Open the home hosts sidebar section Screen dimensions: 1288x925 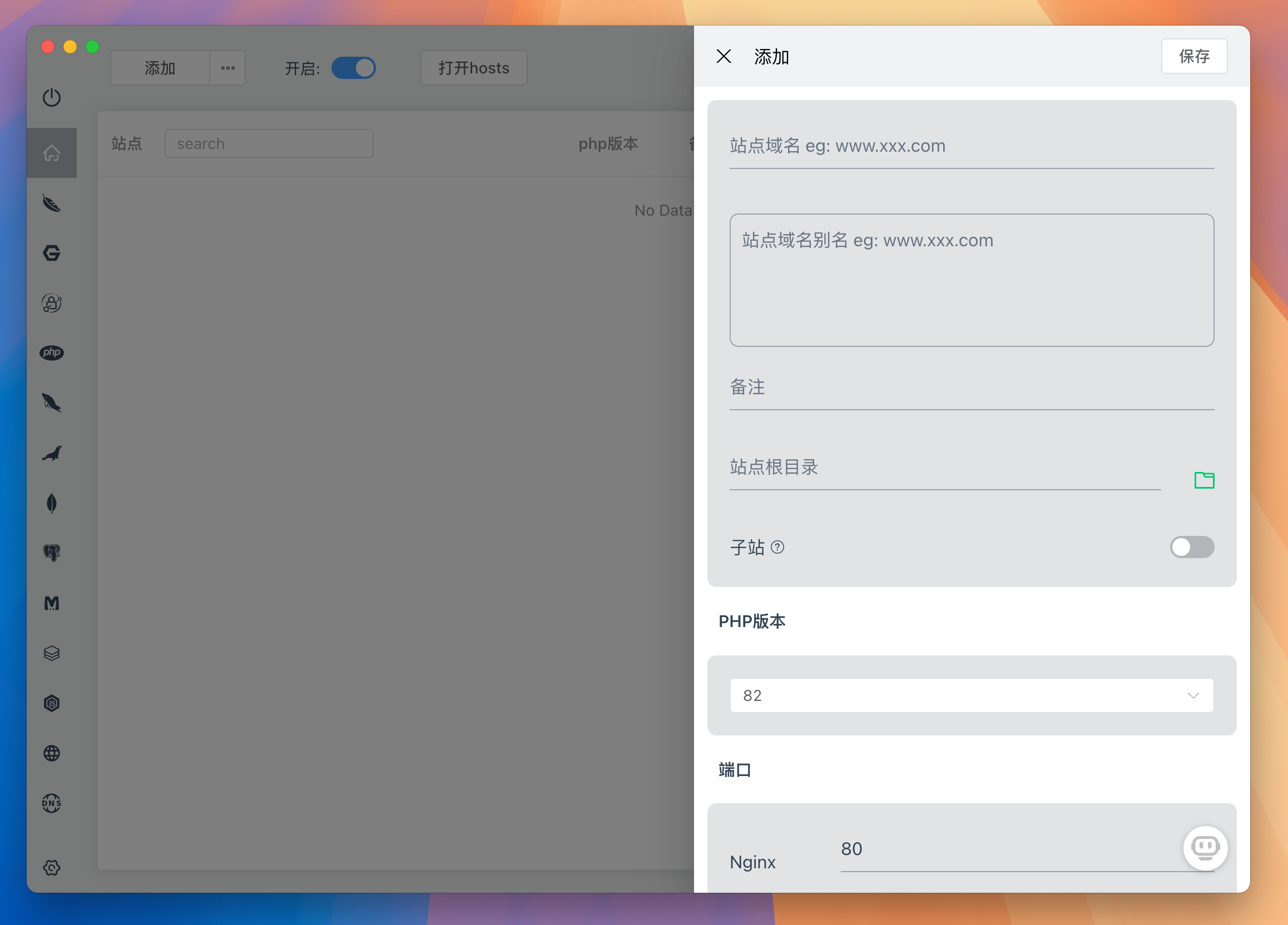52,153
